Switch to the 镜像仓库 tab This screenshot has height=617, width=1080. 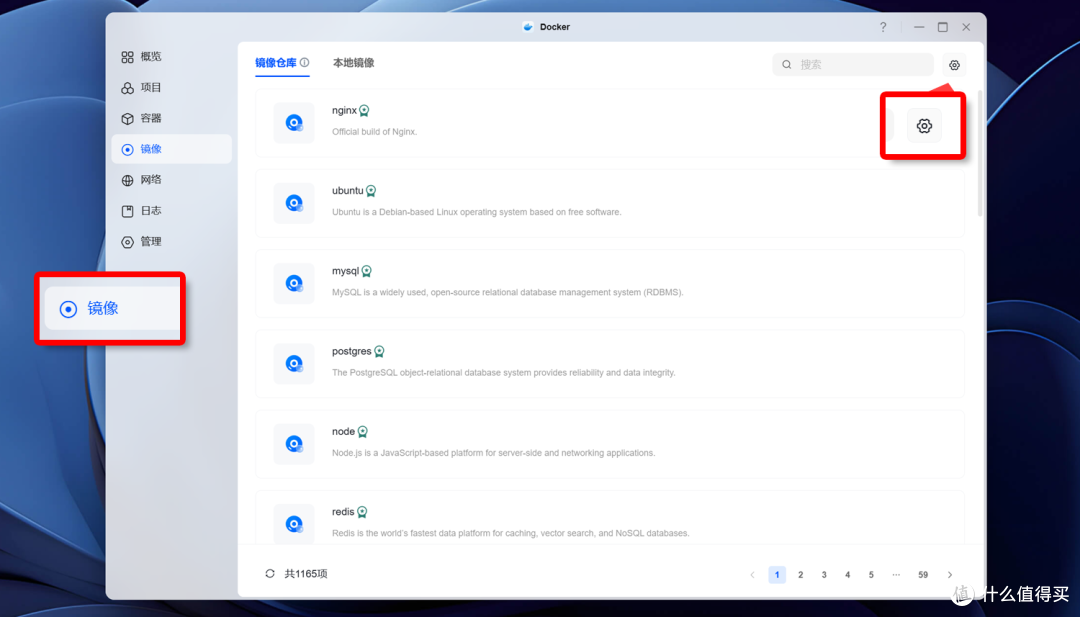coord(276,63)
